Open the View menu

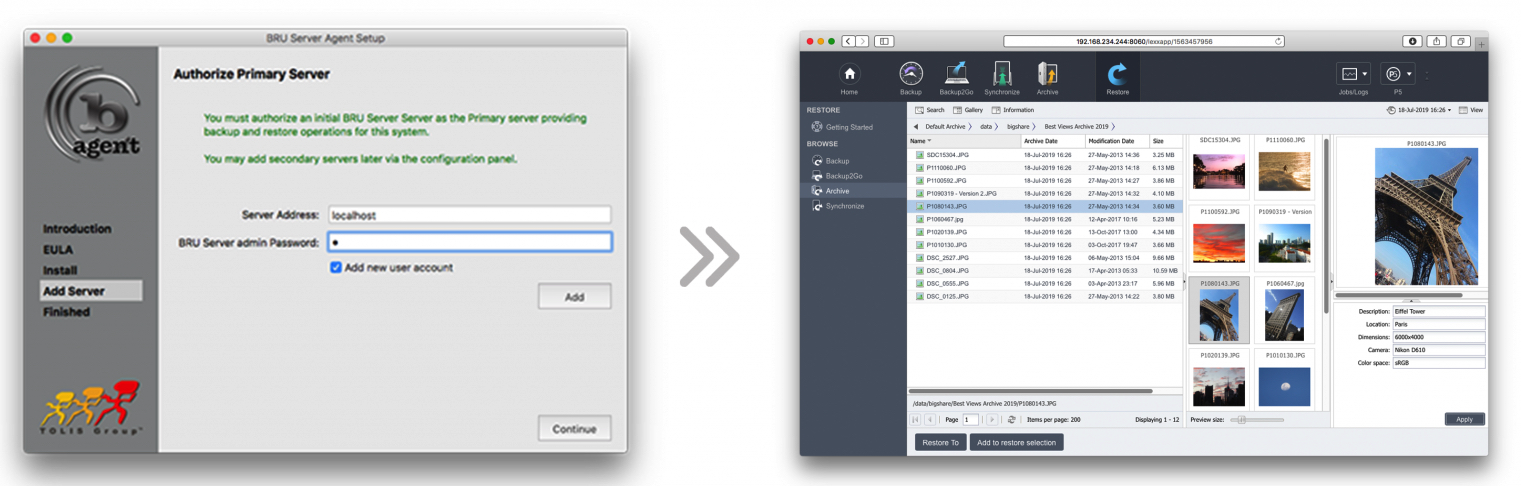1471,110
